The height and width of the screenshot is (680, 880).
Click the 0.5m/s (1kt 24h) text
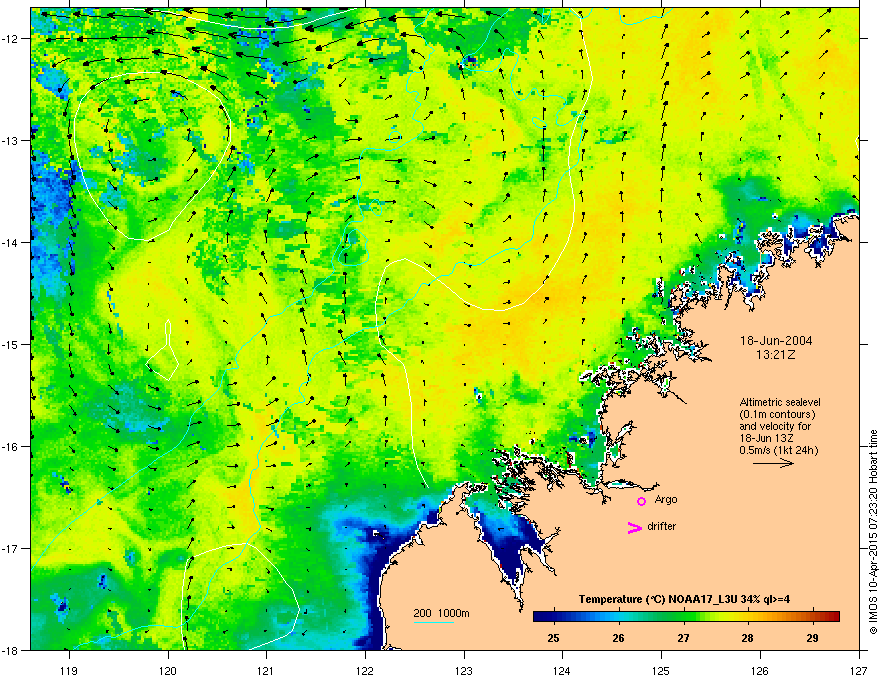tap(778, 450)
